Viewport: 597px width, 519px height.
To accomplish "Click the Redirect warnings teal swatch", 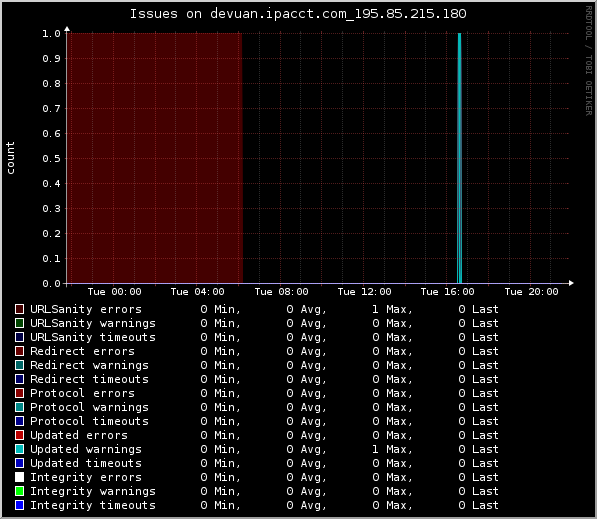I will [19, 365].
